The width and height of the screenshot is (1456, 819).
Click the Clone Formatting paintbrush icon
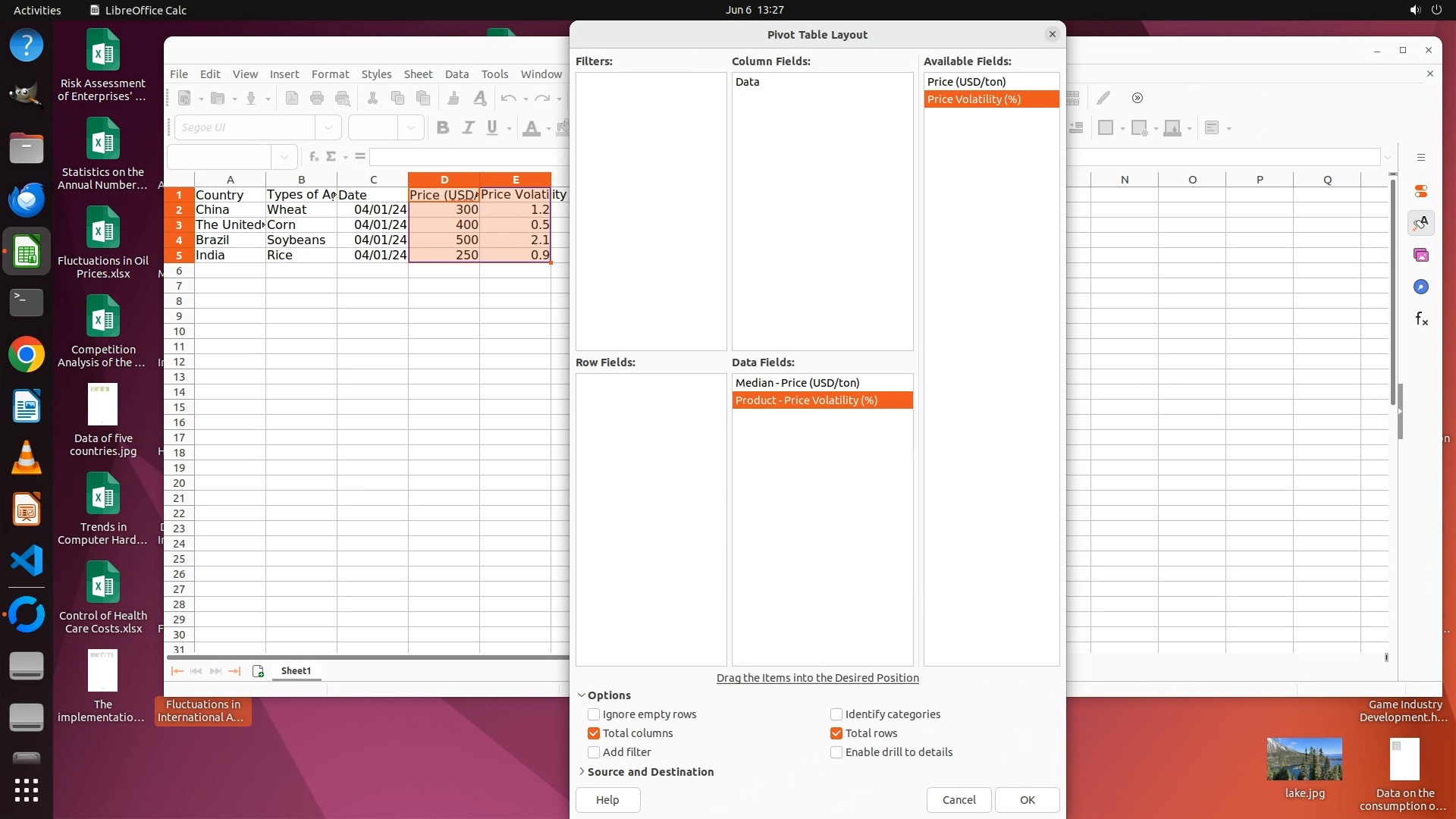[453, 98]
